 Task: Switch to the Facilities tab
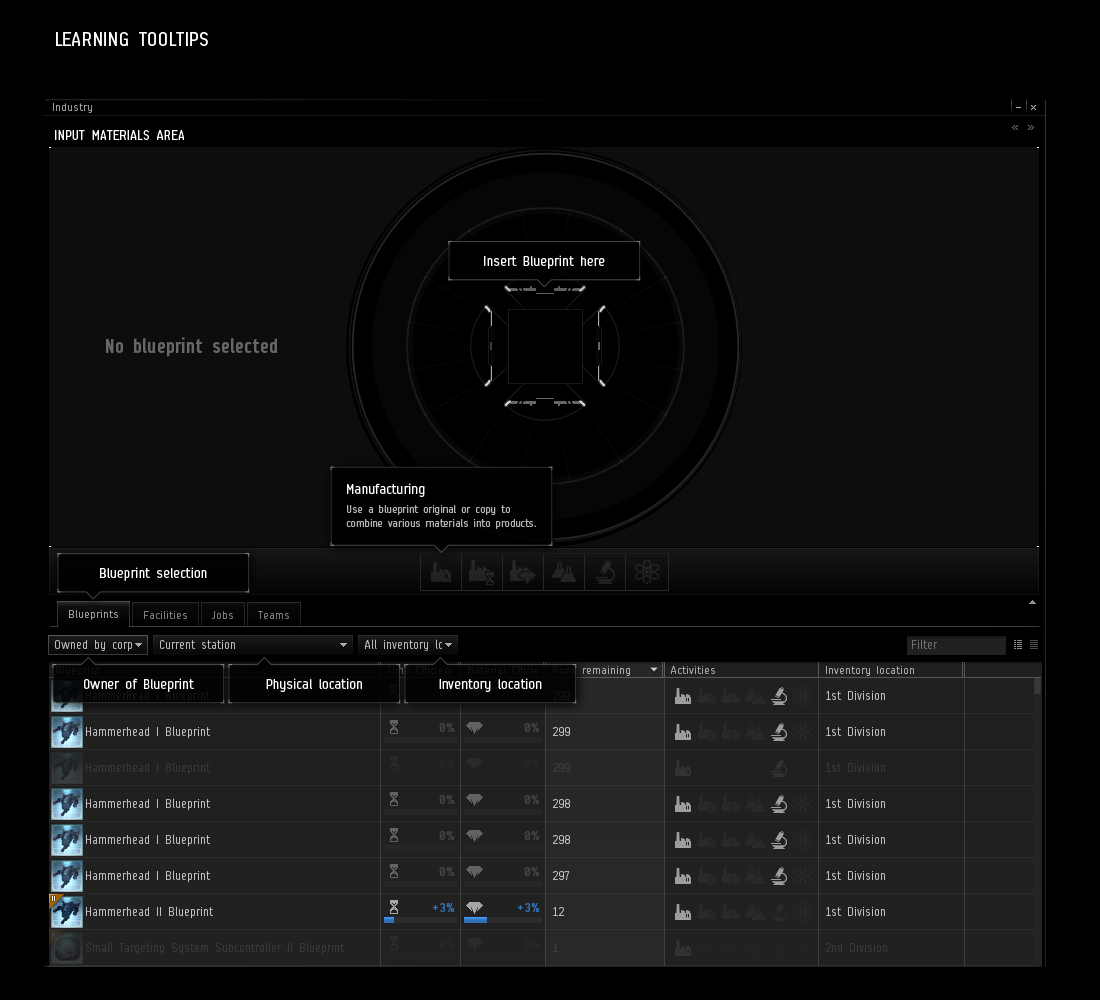tap(165, 615)
